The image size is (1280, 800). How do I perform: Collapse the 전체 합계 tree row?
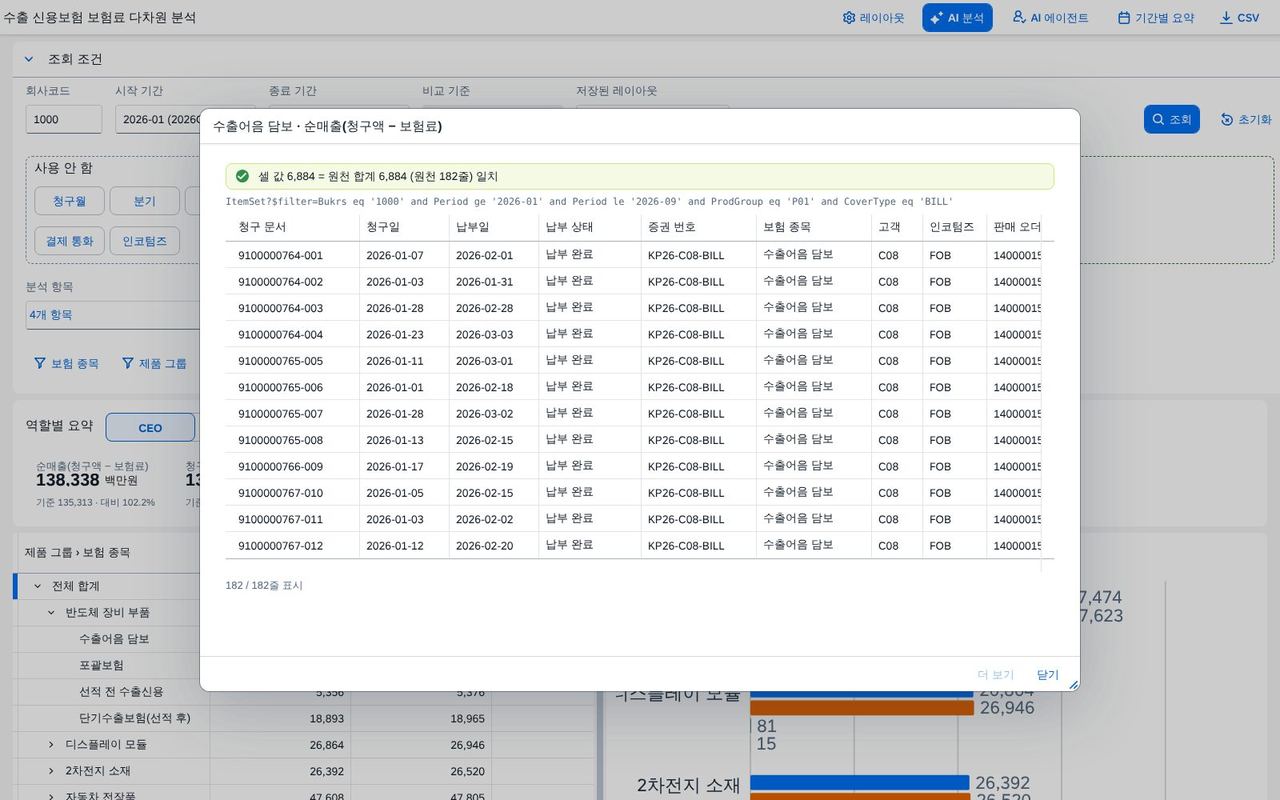[x=38, y=586]
